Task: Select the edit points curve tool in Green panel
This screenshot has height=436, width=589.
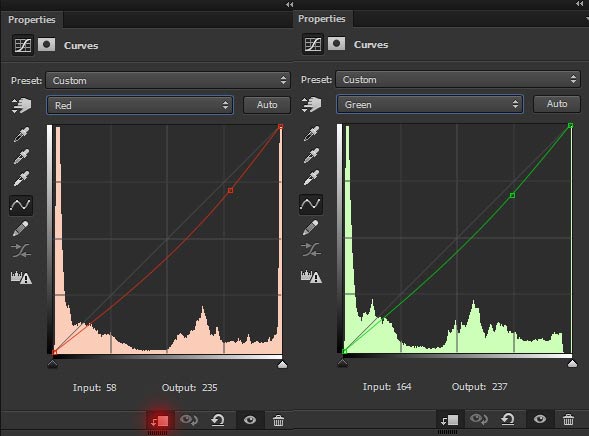Action: click(x=311, y=204)
